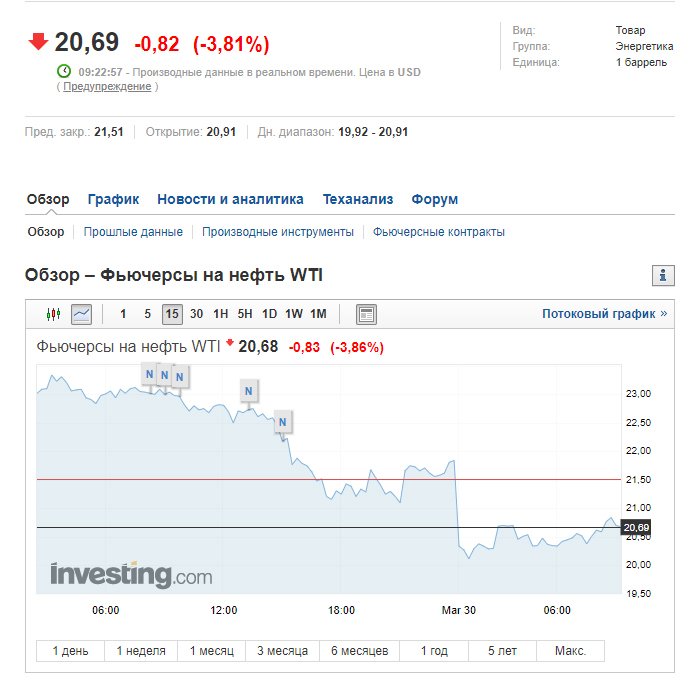Open Фьючерсные контракты sub-tab
691x695 pixels.
438,232
